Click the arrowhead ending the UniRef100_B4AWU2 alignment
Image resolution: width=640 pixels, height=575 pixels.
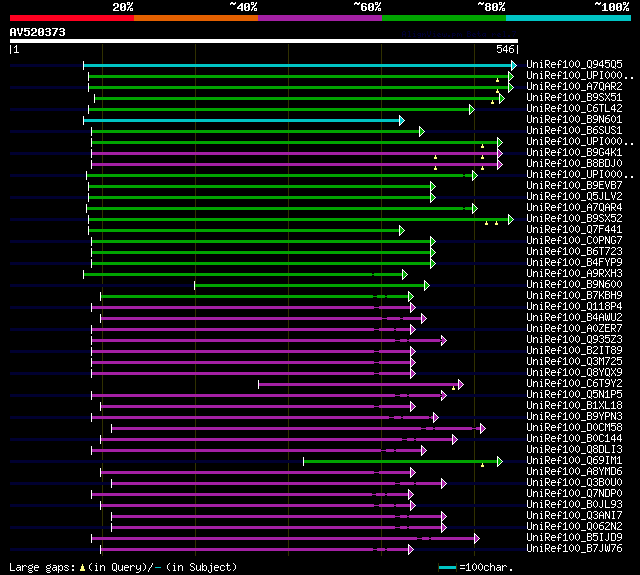coord(424,318)
